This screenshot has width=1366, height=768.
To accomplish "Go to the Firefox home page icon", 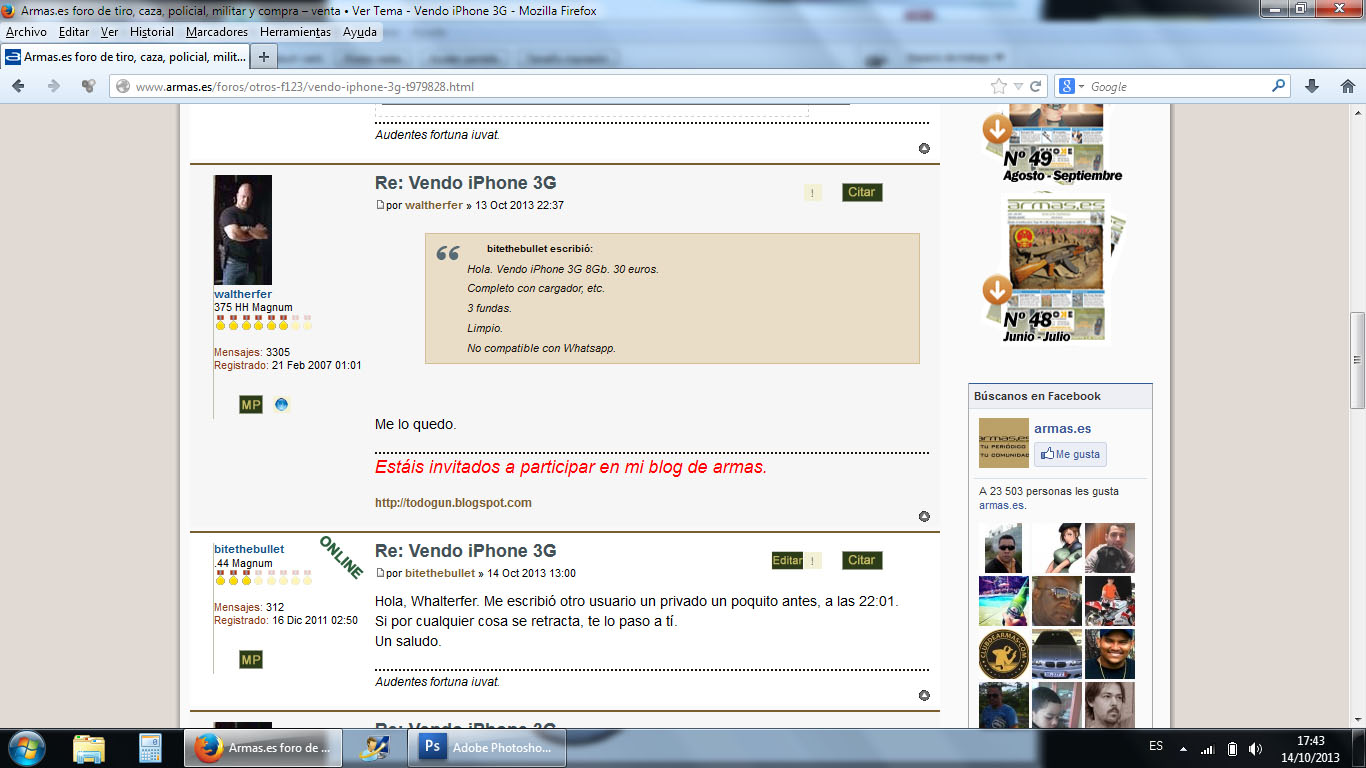I will 1347,87.
